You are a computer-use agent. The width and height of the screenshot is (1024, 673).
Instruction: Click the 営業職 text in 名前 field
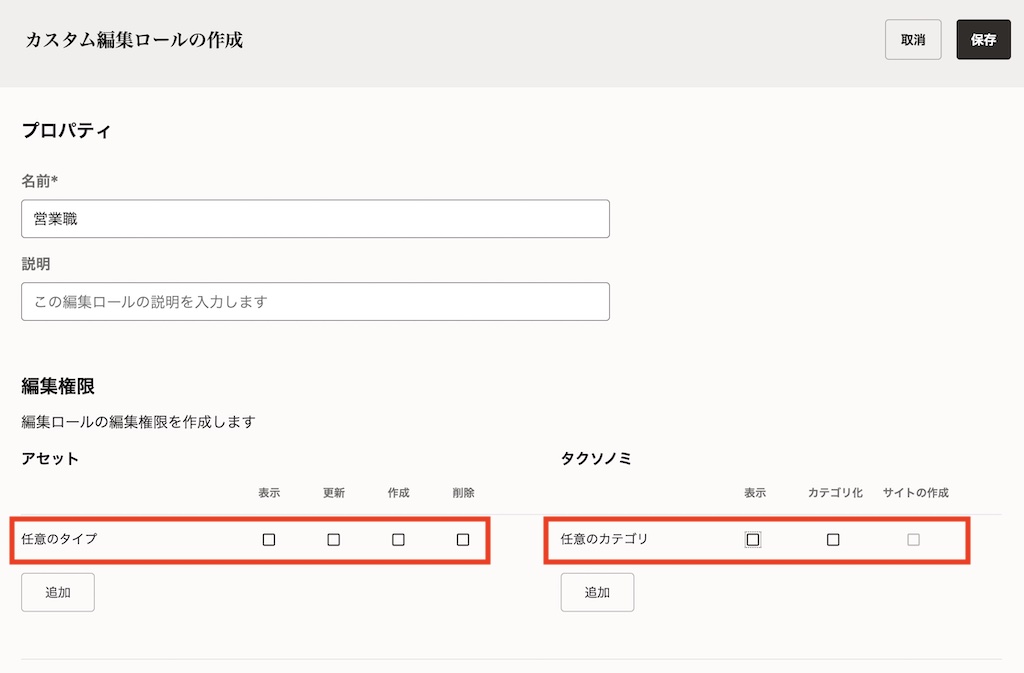[x=54, y=218]
